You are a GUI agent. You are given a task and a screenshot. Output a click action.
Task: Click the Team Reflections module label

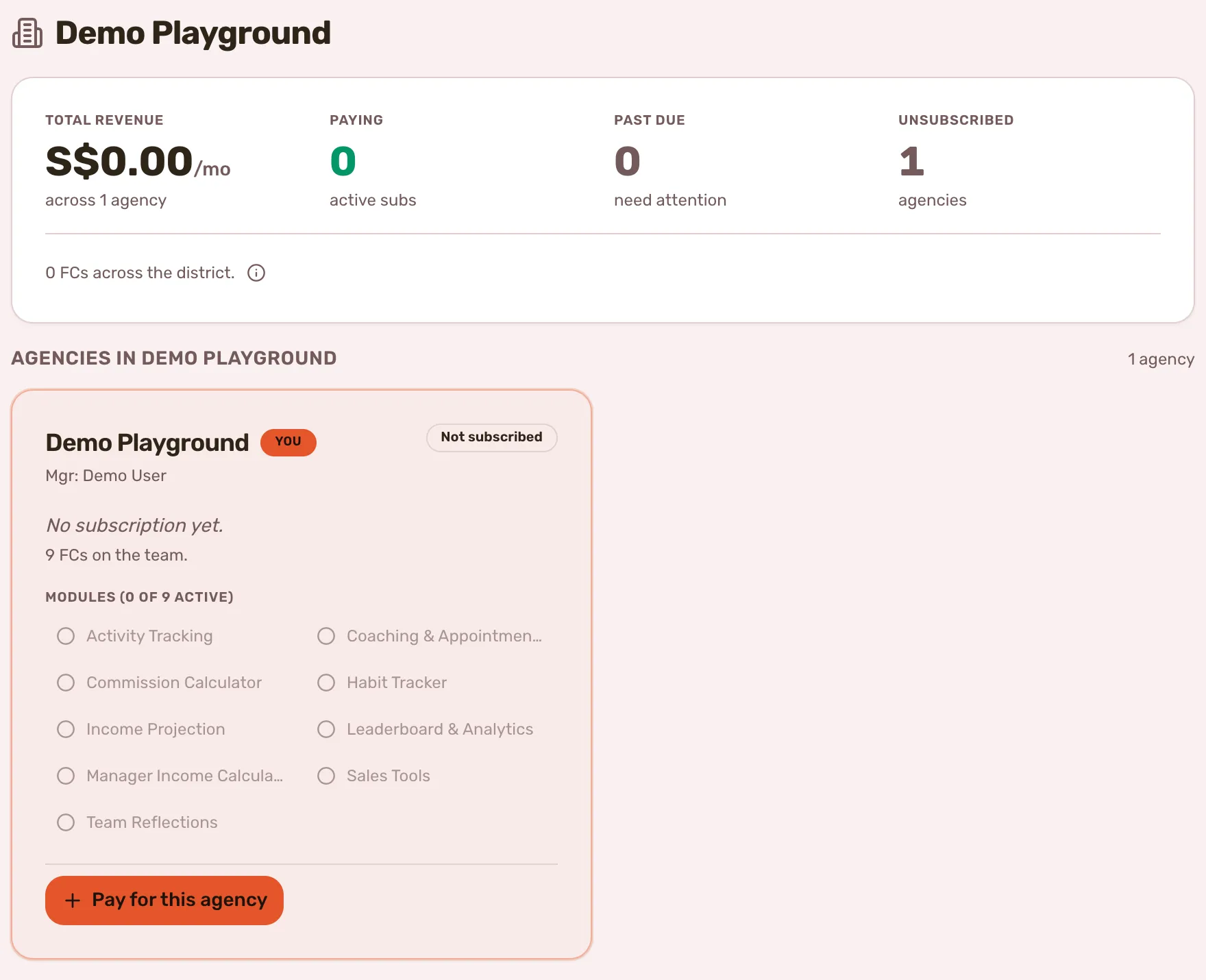tap(152, 822)
